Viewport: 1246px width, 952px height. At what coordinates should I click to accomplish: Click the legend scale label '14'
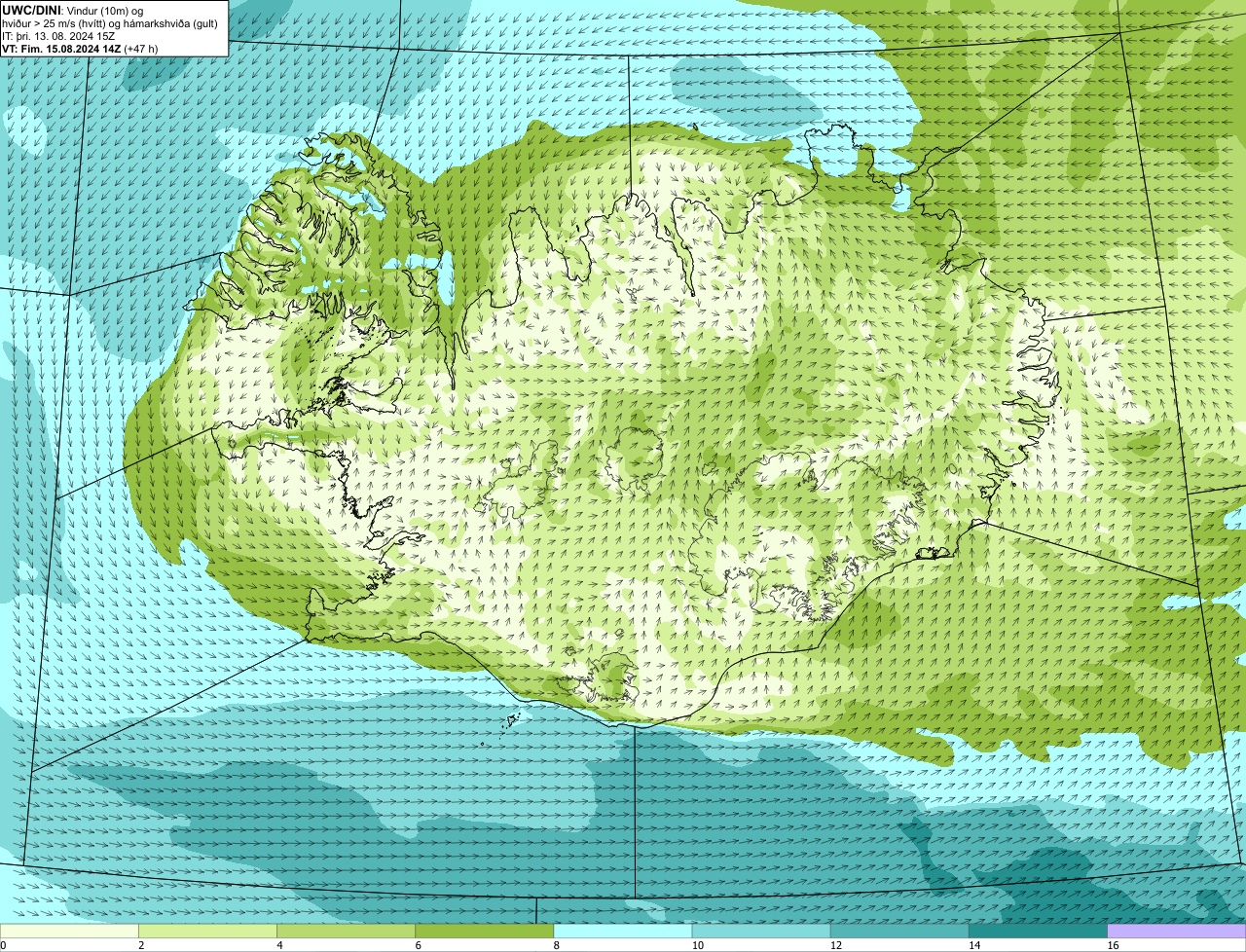coord(974,945)
